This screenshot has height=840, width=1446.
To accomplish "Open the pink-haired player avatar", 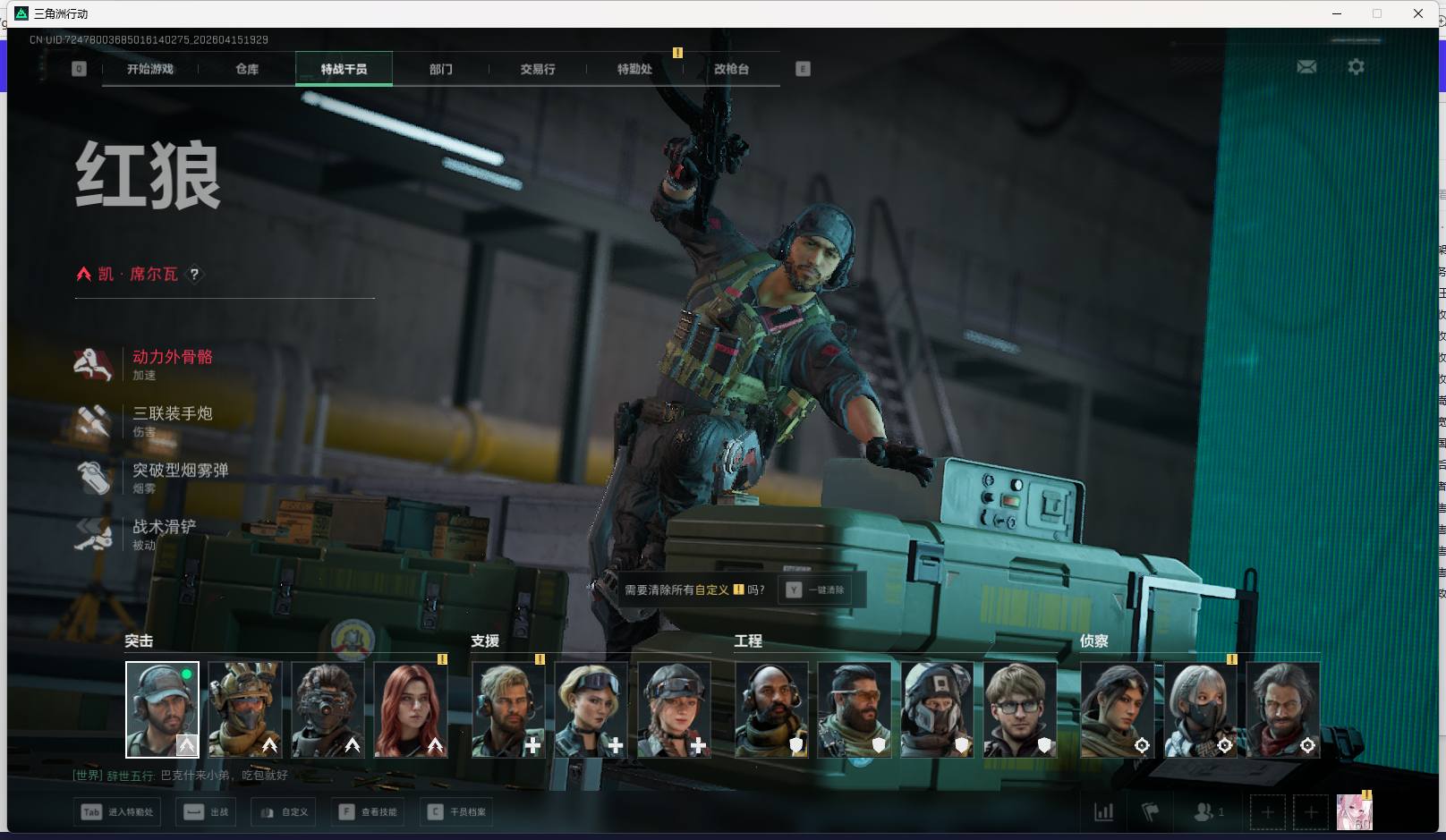I will 1354,812.
